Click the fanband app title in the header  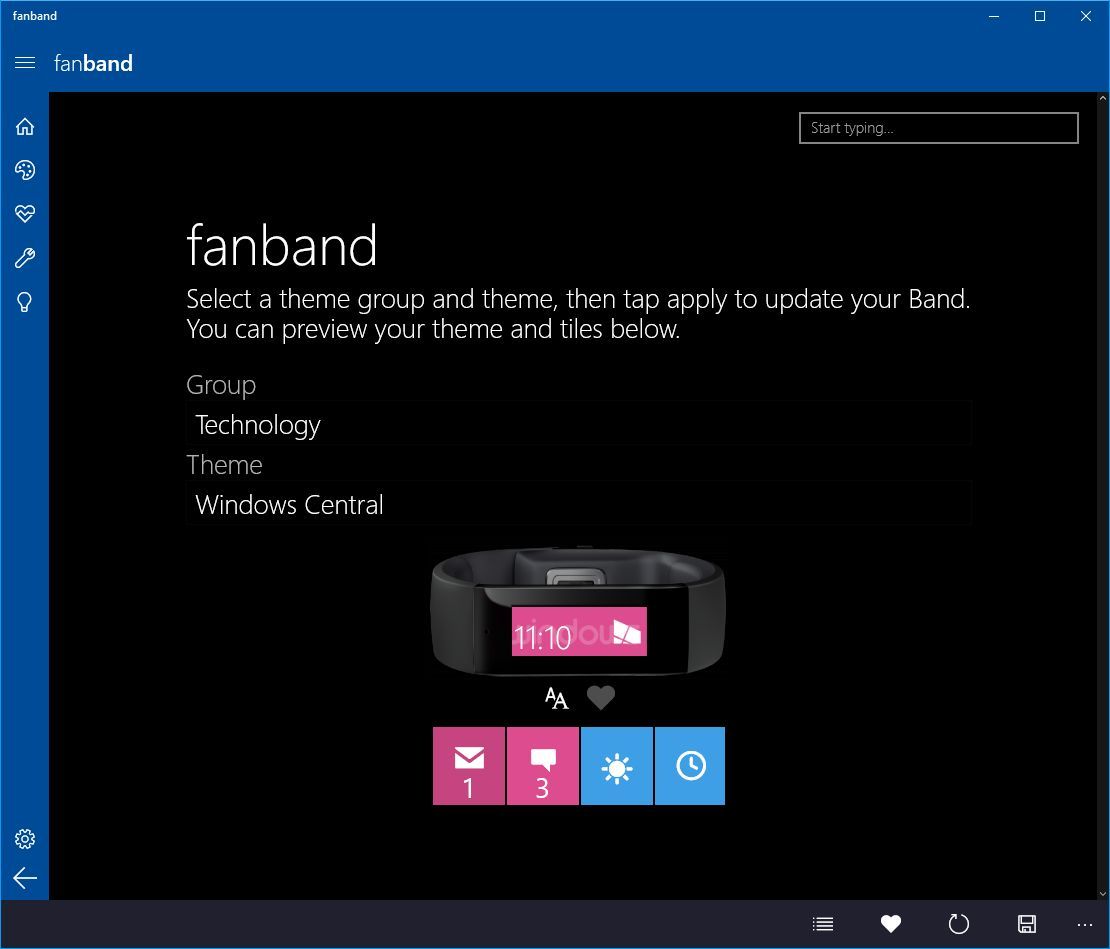(x=93, y=63)
